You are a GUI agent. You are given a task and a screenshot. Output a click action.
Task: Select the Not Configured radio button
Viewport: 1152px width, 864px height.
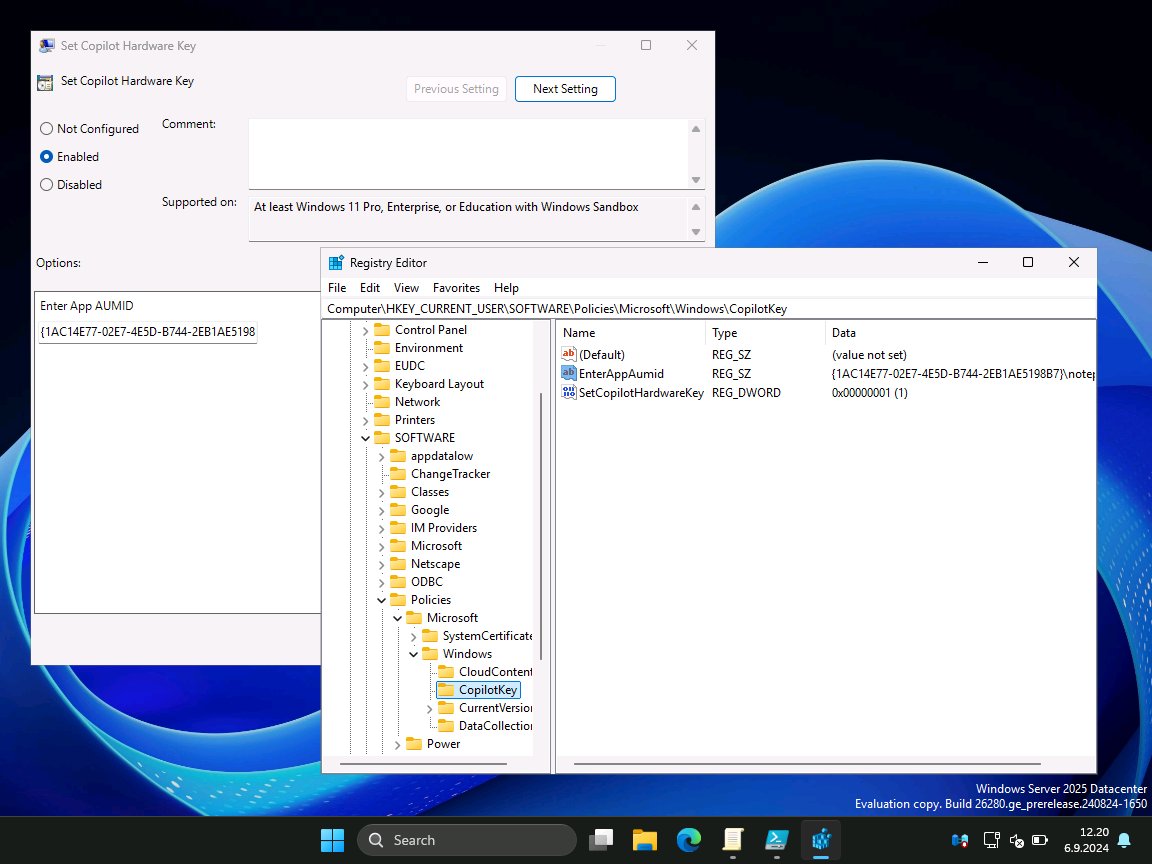click(45, 128)
